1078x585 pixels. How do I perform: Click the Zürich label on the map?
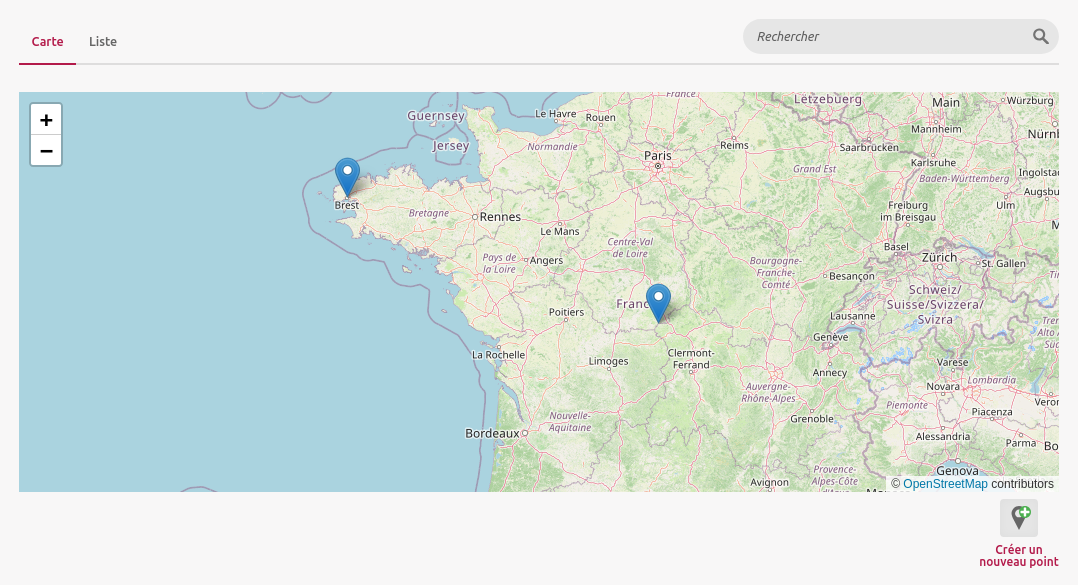point(939,257)
